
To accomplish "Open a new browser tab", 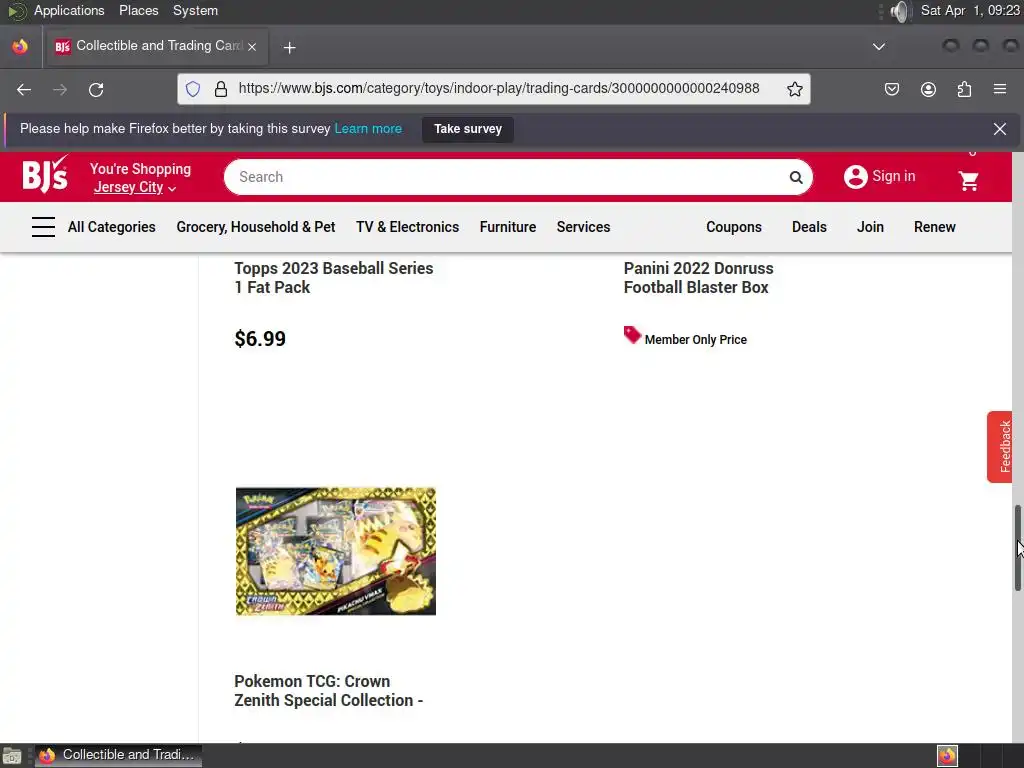I will tap(289, 48).
